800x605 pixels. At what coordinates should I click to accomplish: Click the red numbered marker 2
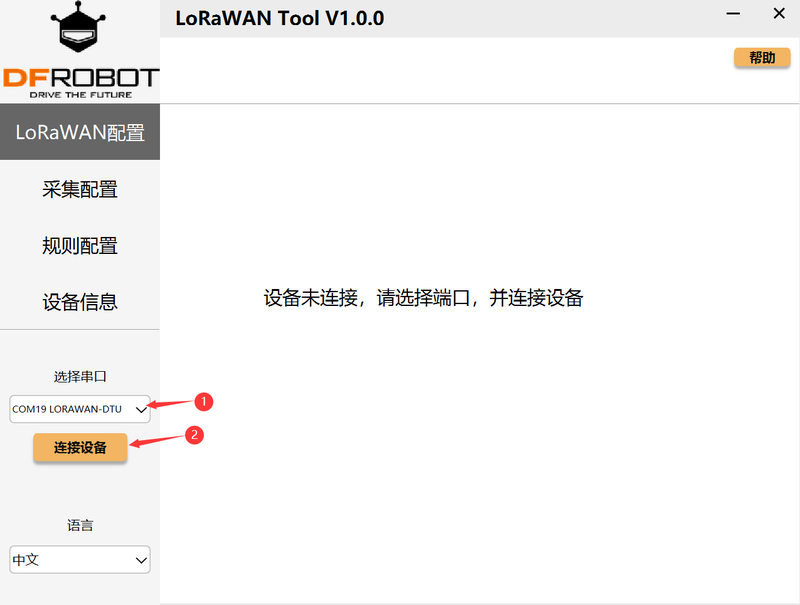pos(196,435)
